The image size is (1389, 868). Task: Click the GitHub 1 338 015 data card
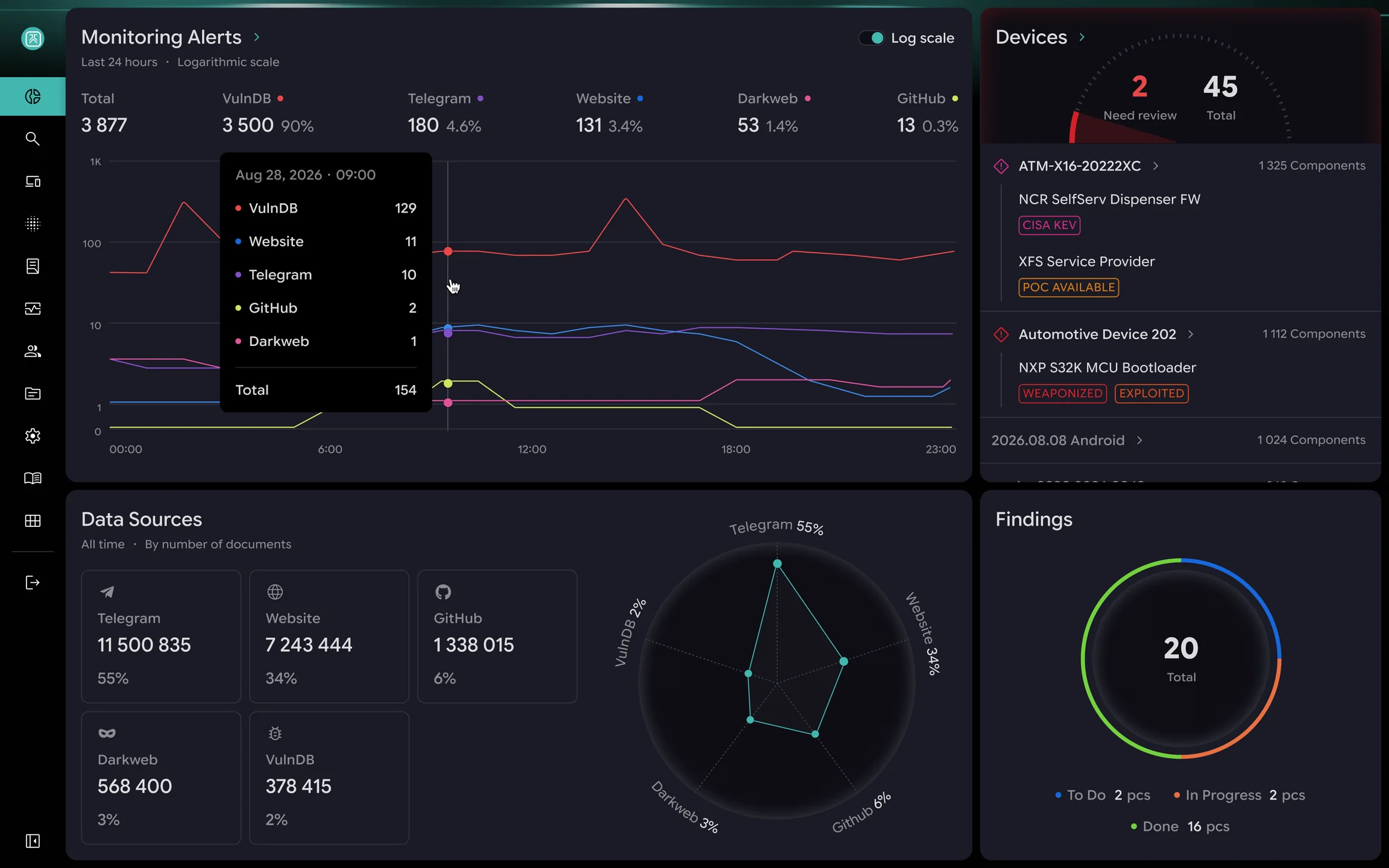(x=497, y=637)
